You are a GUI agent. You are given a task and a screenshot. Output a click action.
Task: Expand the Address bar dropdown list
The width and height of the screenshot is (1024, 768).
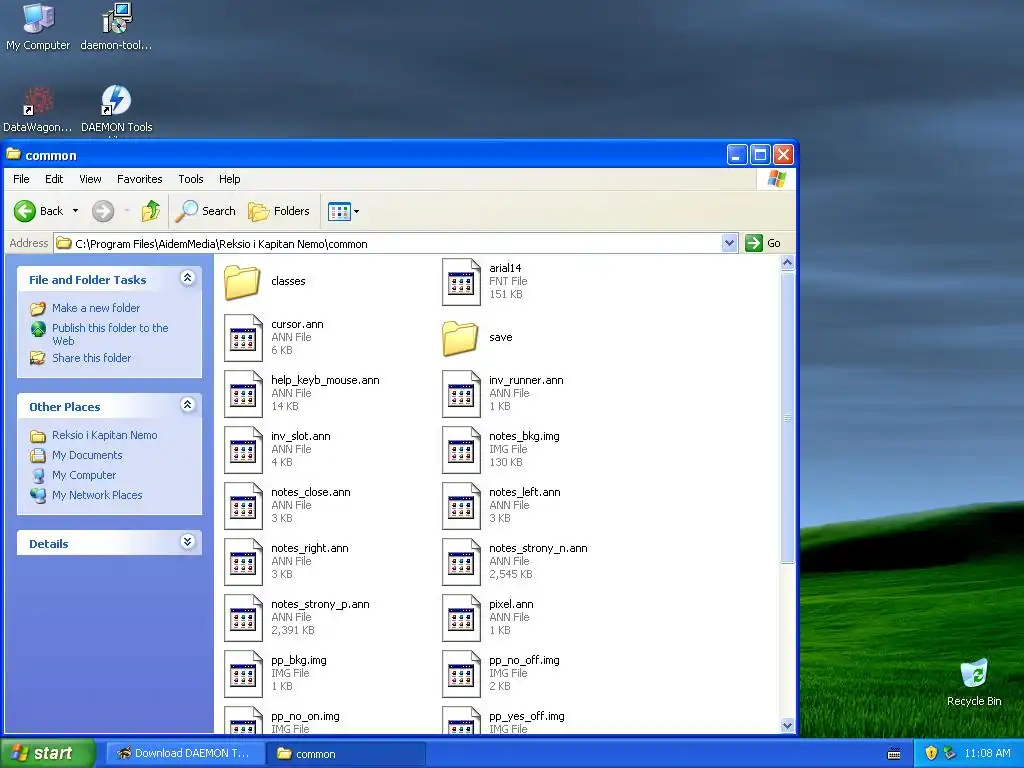click(729, 244)
